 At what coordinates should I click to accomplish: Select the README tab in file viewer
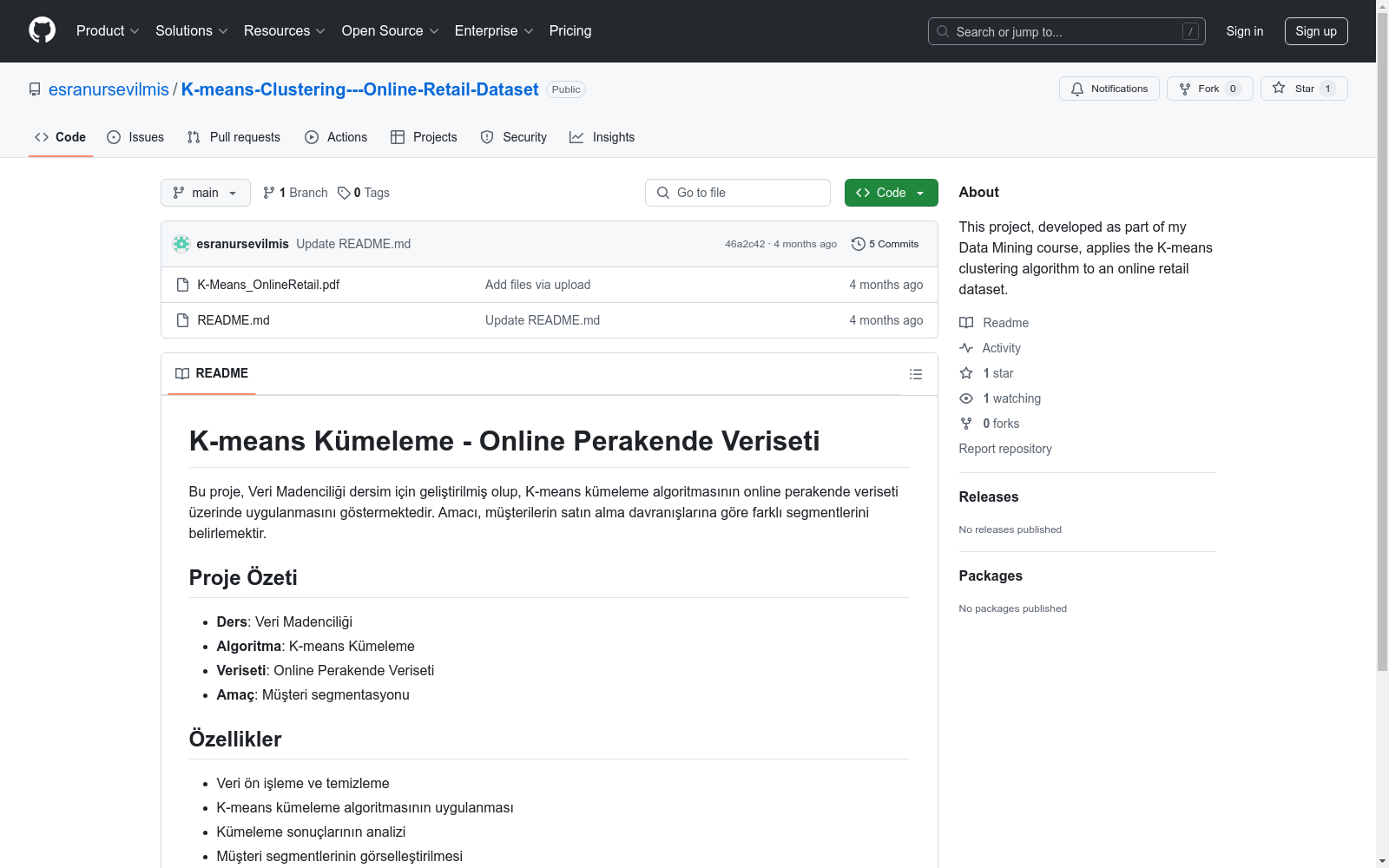[x=212, y=373]
